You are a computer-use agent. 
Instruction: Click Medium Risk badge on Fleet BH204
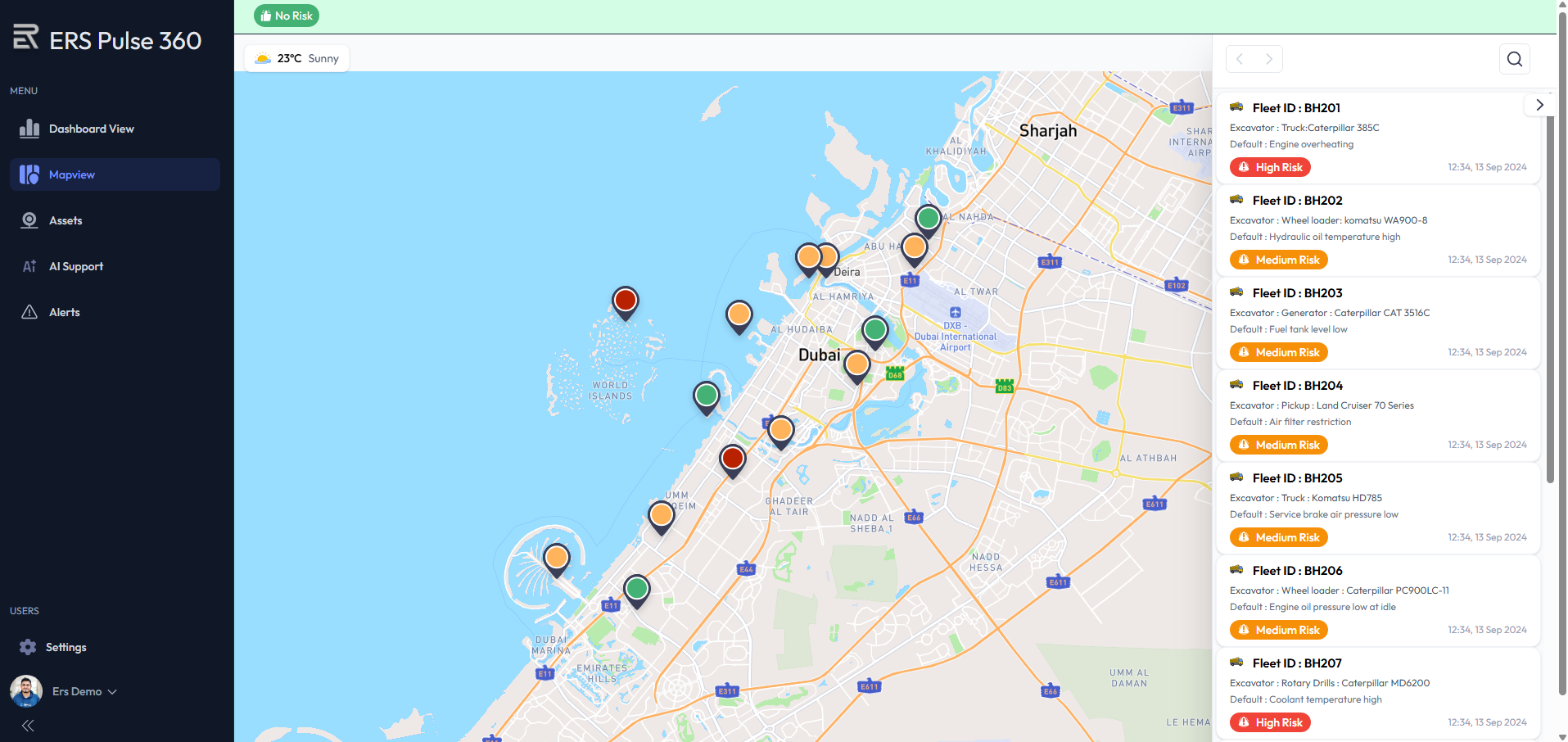click(x=1278, y=445)
